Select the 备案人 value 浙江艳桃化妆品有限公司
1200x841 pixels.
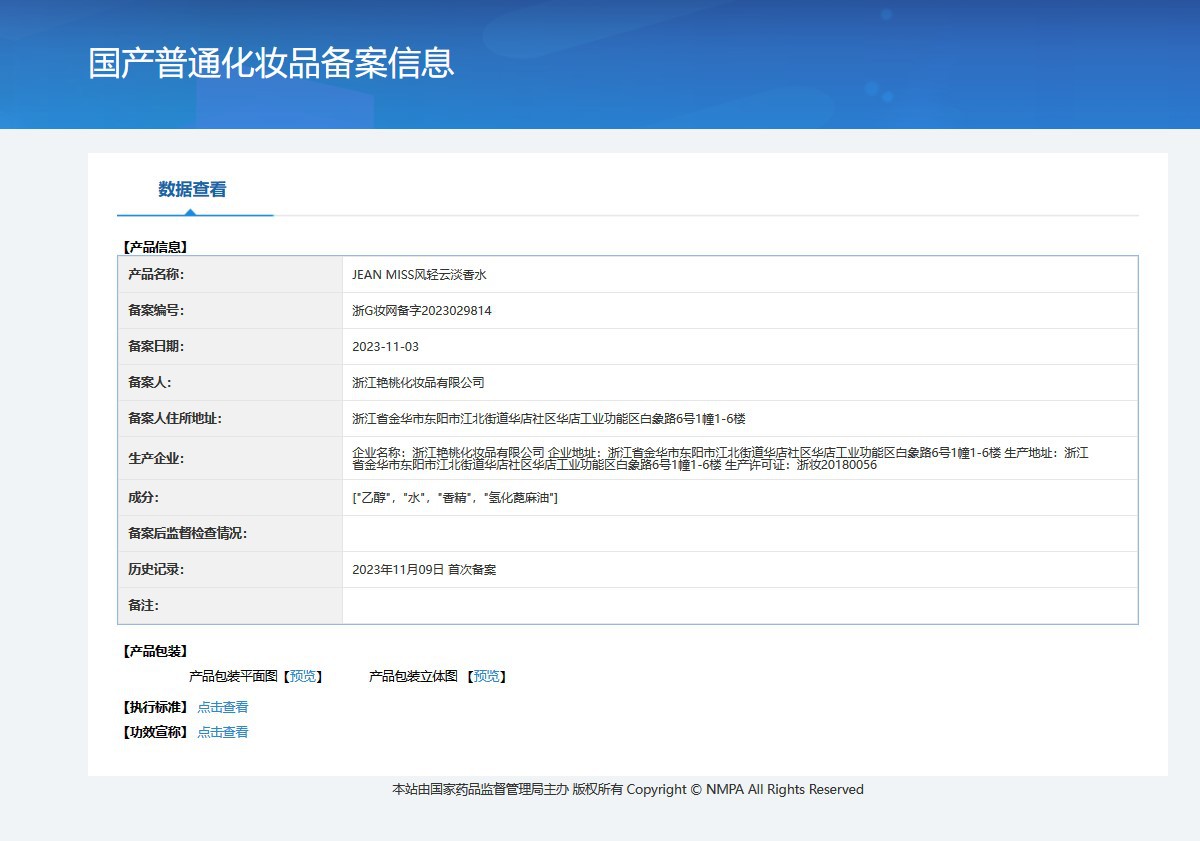[418, 383]
